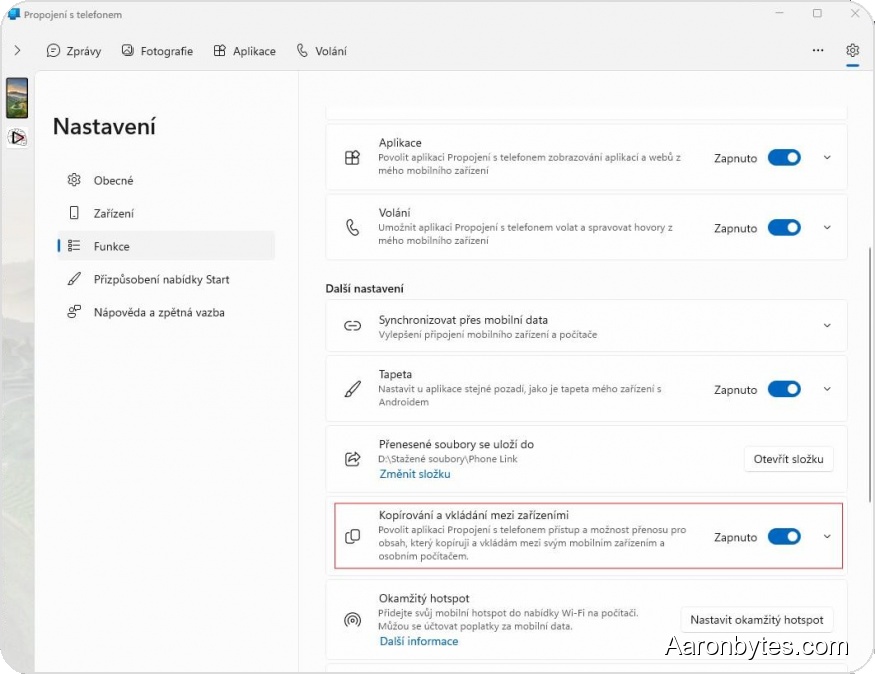The image size is (875, 674).
Task: Expand details for Aplikace setting
Action: point(827,157)
